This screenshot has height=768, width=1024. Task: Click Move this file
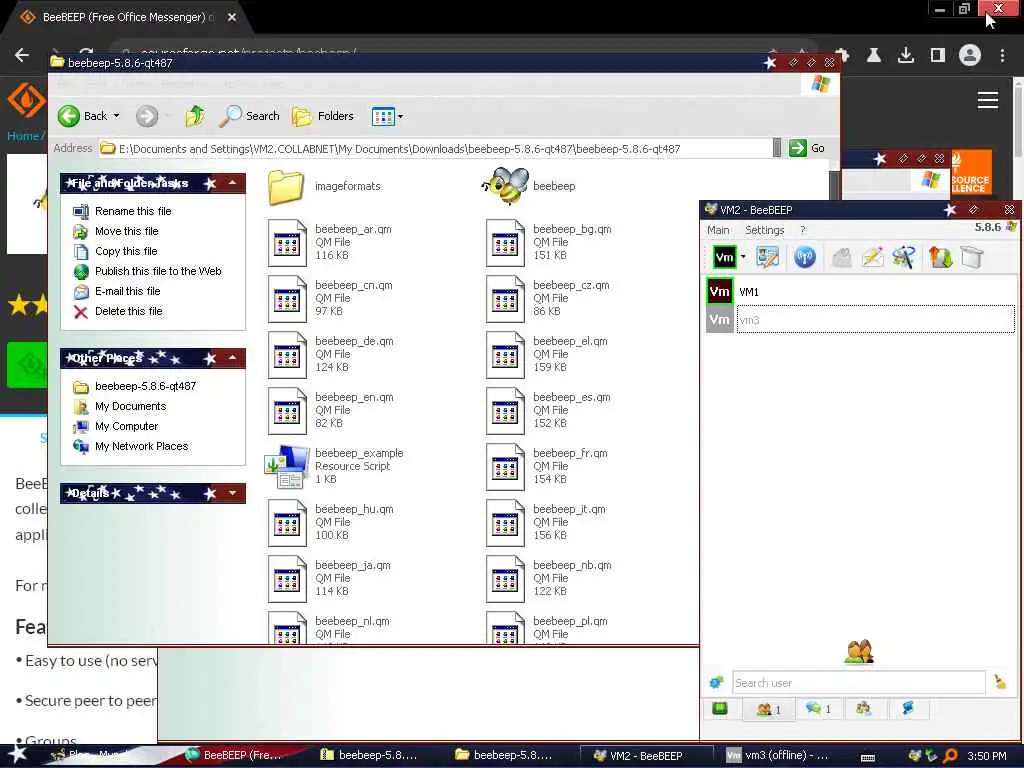[x=127, y=231]
